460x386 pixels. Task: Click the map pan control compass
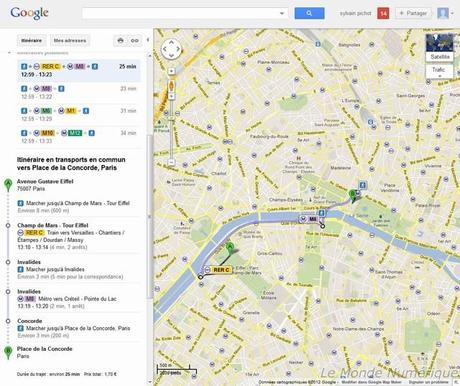[171, 49]
